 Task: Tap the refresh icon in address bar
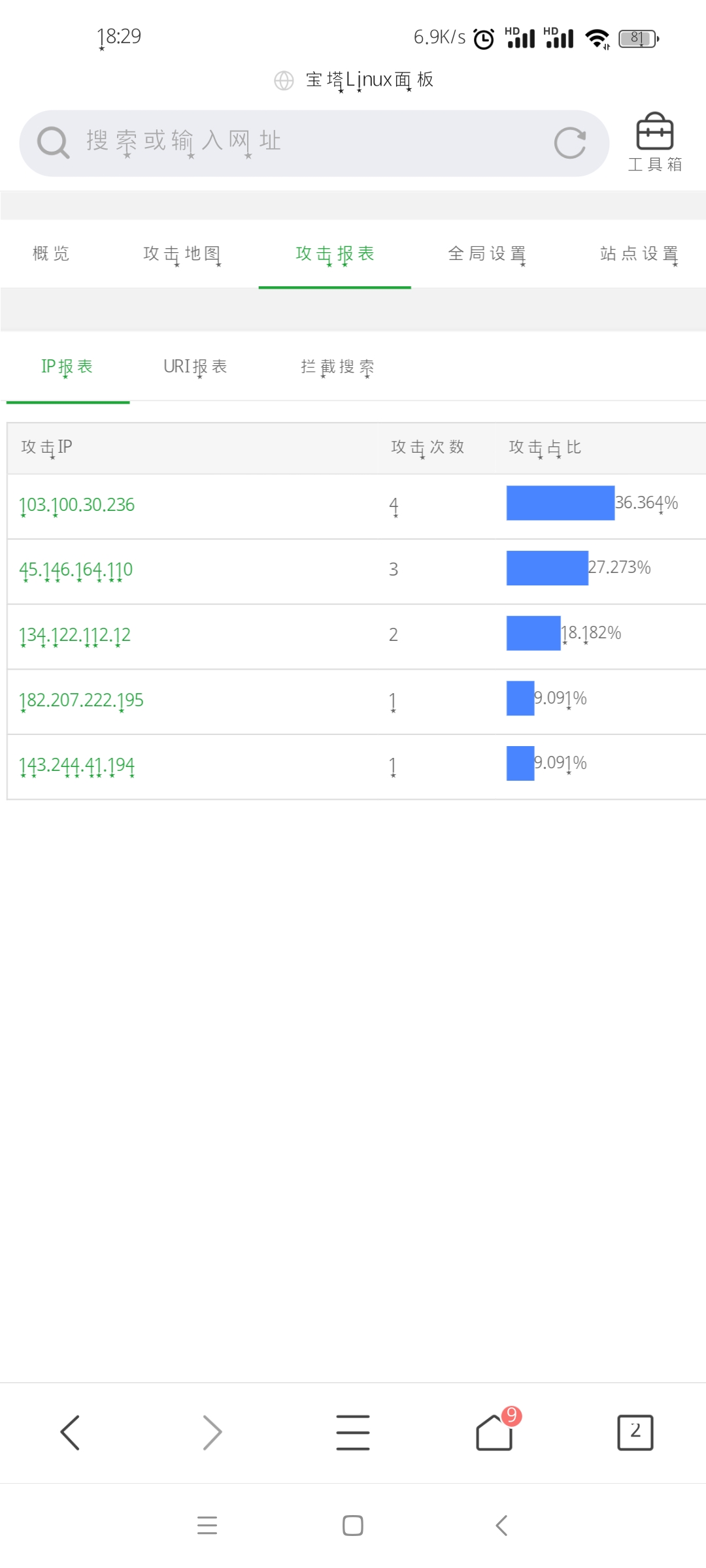coord(570,143)
